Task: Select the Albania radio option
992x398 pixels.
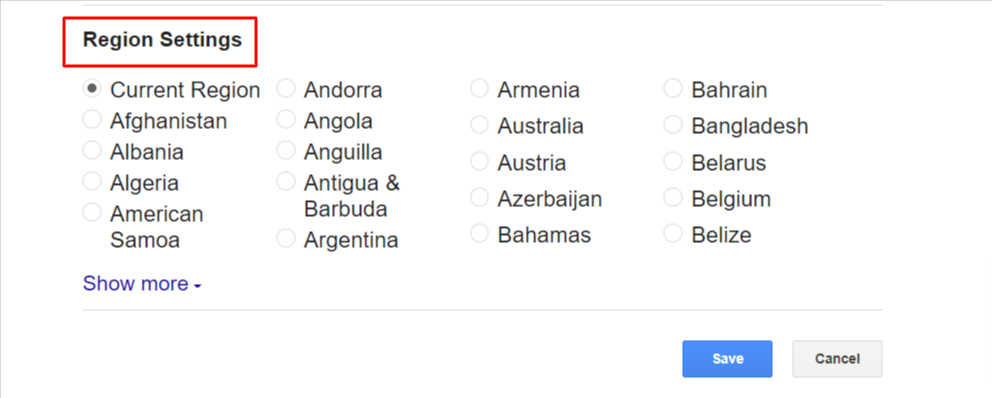Action: 92,151
